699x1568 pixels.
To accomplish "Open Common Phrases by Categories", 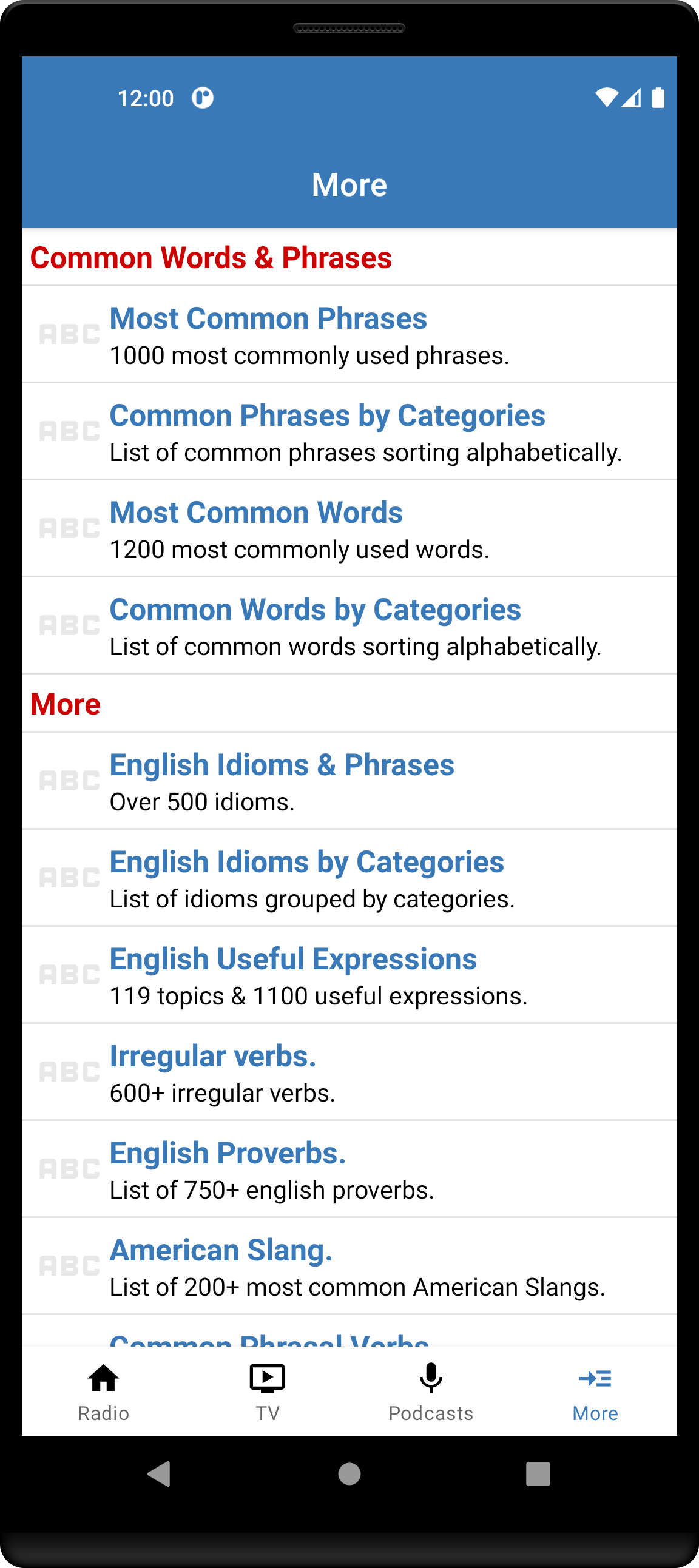I will point(328,416).
